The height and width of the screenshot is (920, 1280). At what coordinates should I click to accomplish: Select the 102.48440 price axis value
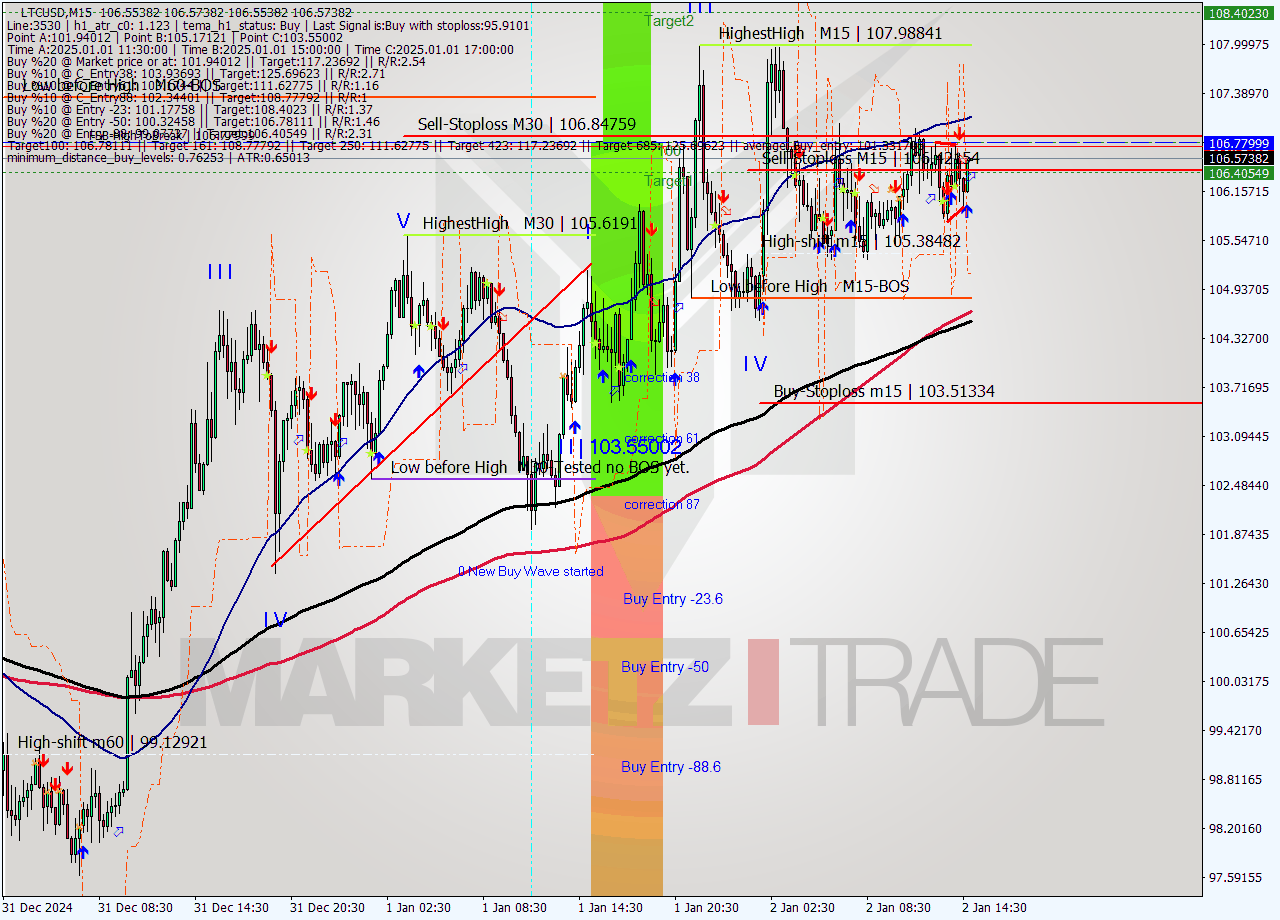click(x=1238, y=485)
